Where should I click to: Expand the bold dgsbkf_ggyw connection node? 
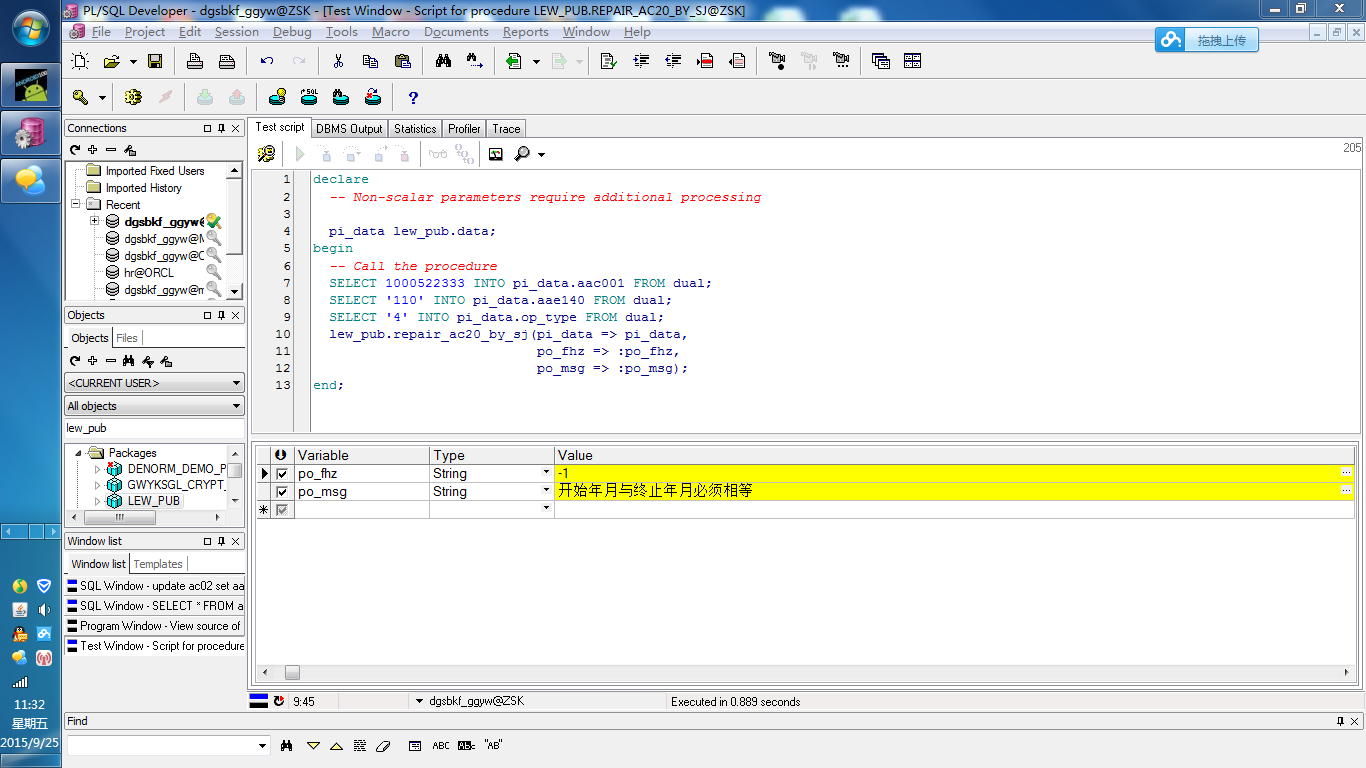pos(94,221)
